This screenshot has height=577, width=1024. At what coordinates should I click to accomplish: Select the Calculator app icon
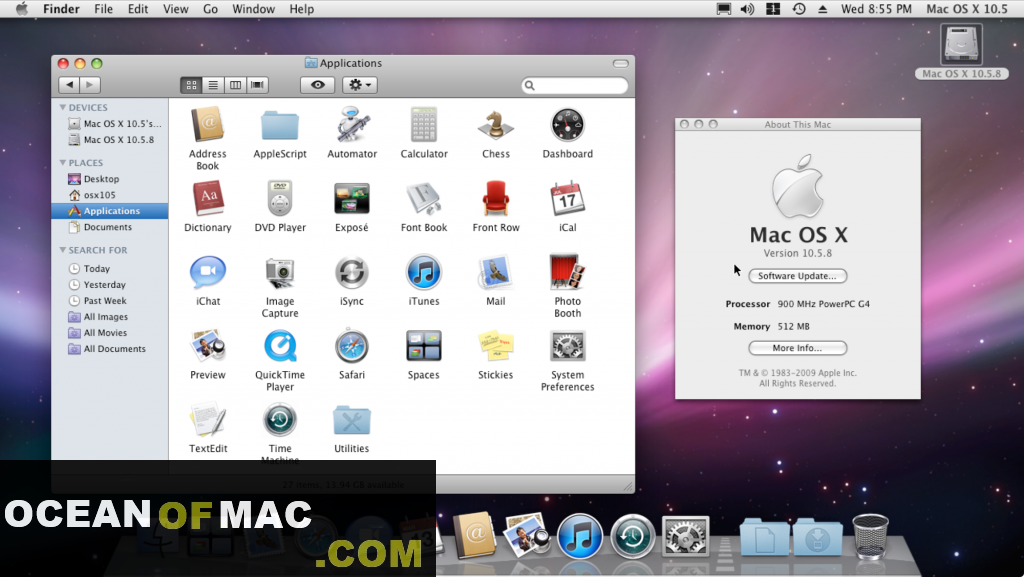pos(424,125)
